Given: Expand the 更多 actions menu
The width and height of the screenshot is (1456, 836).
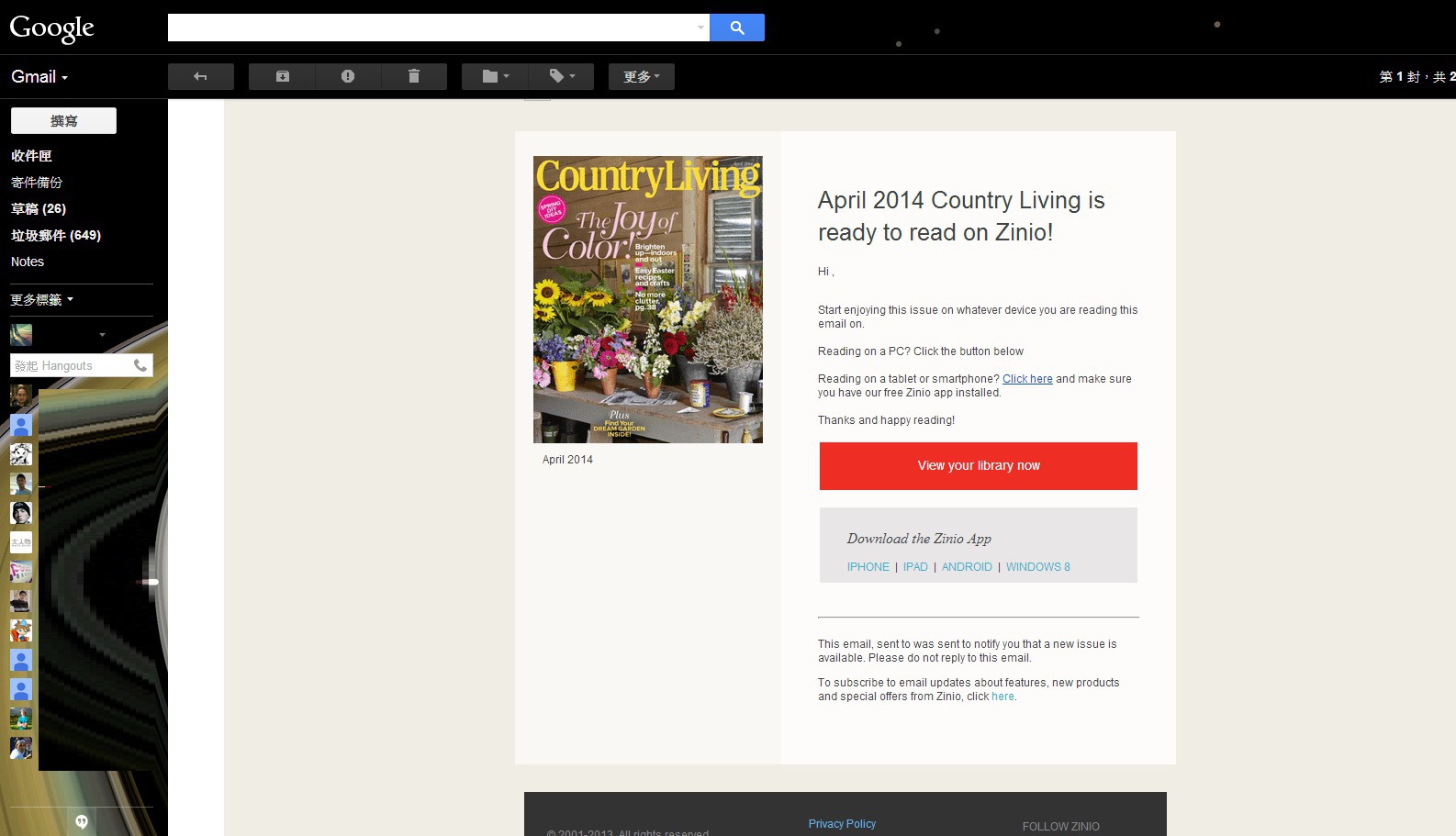Looking at the screenshot, I should [x=642, y=76].
